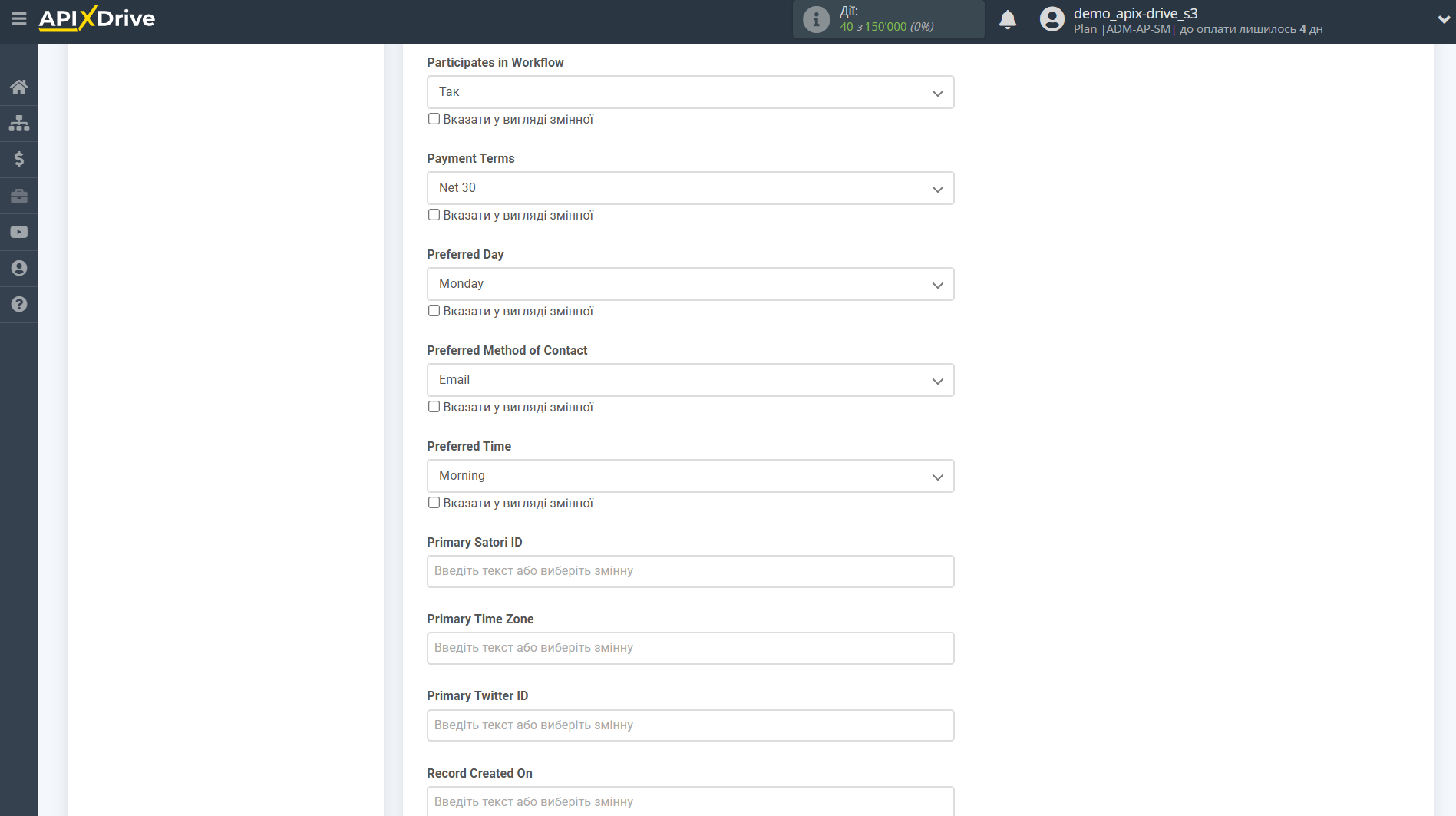Open the help question mark icon
This screenshot has height=816, width=1456.
click(19, 304)
